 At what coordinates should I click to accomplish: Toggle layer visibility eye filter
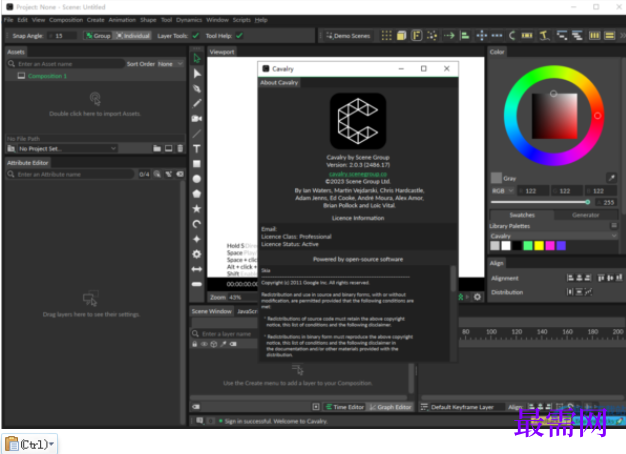coord(204,344)
